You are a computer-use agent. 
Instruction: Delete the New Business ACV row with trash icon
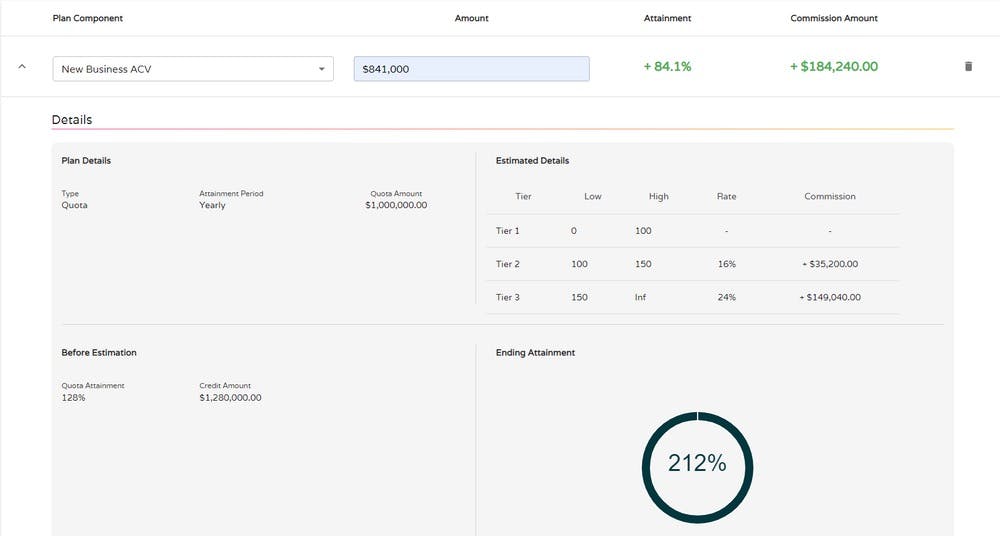(x=968, y=66)
